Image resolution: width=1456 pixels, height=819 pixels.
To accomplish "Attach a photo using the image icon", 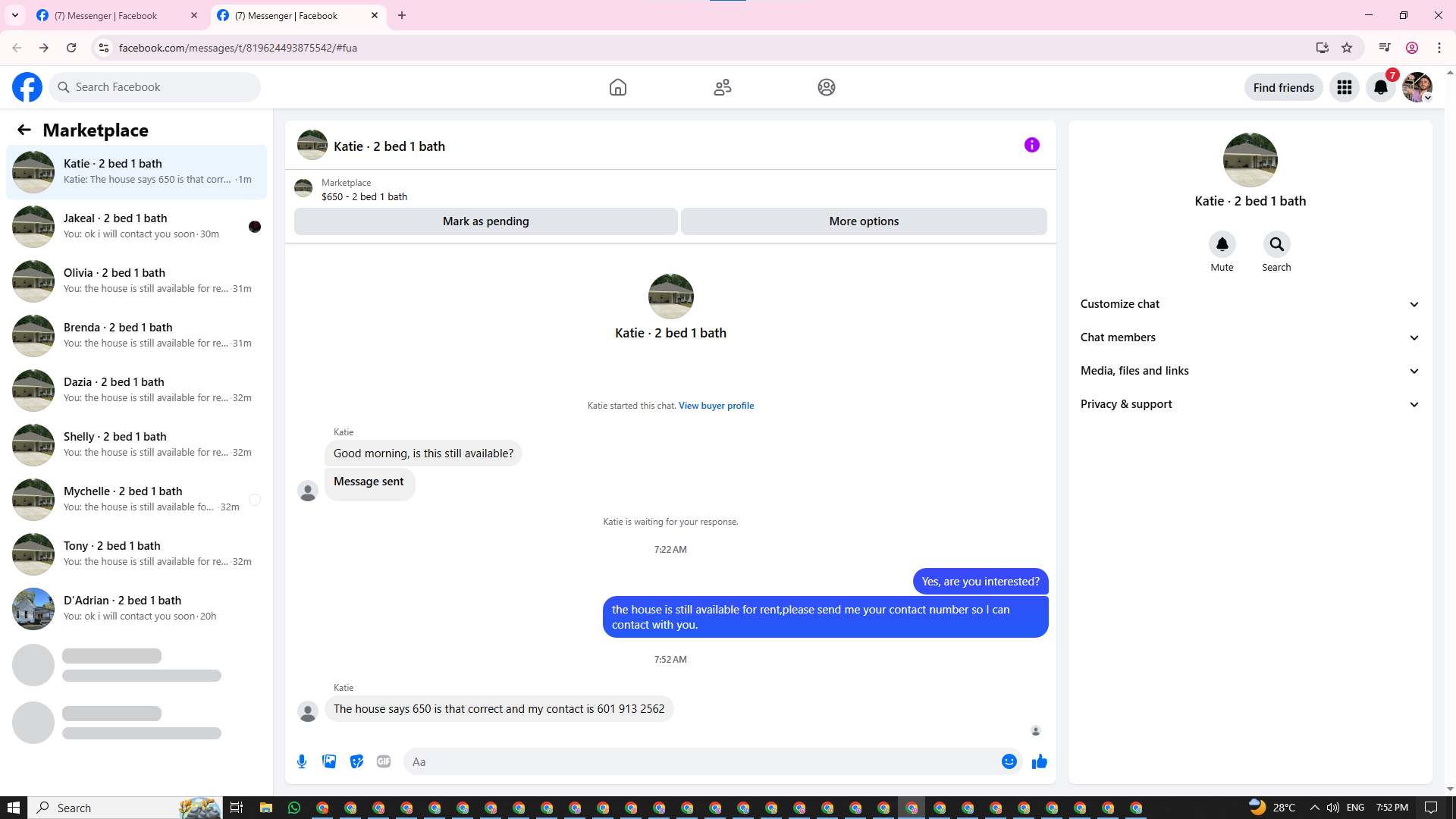I will (329, 761).
